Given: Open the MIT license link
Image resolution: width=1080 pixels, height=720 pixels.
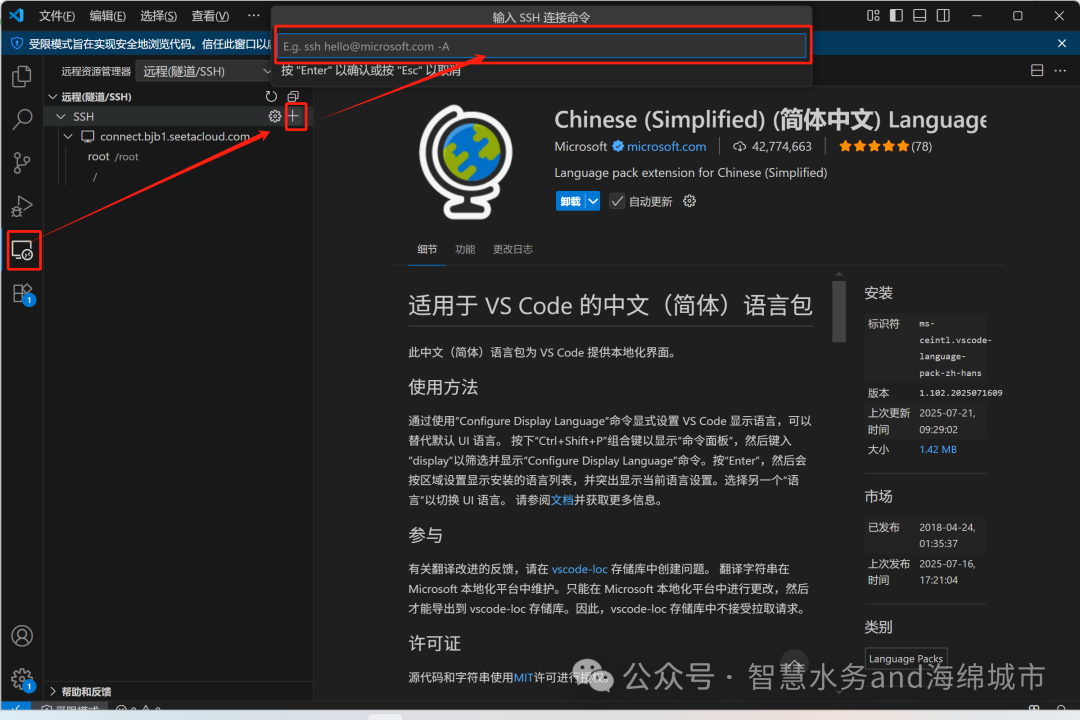Looking at the screenshot, I should click(523, 677).
